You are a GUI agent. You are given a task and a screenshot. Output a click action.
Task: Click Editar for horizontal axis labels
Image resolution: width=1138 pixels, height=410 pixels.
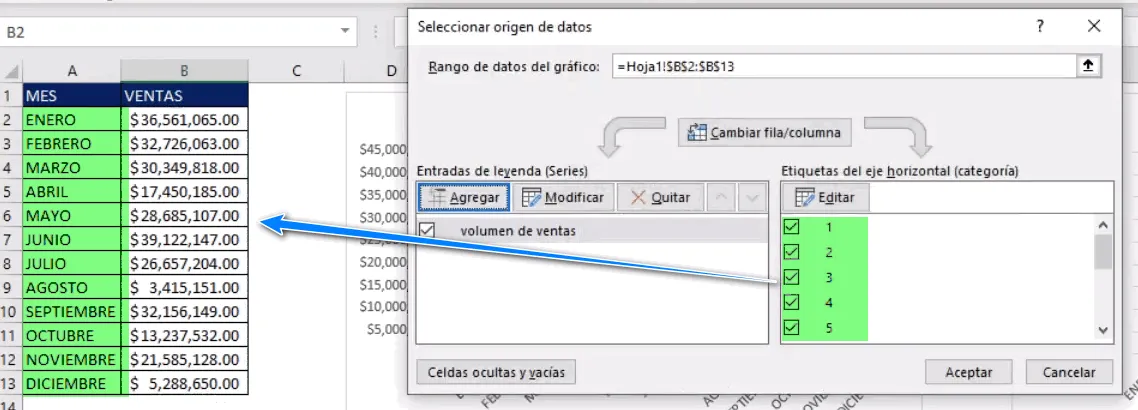point(825,198)
